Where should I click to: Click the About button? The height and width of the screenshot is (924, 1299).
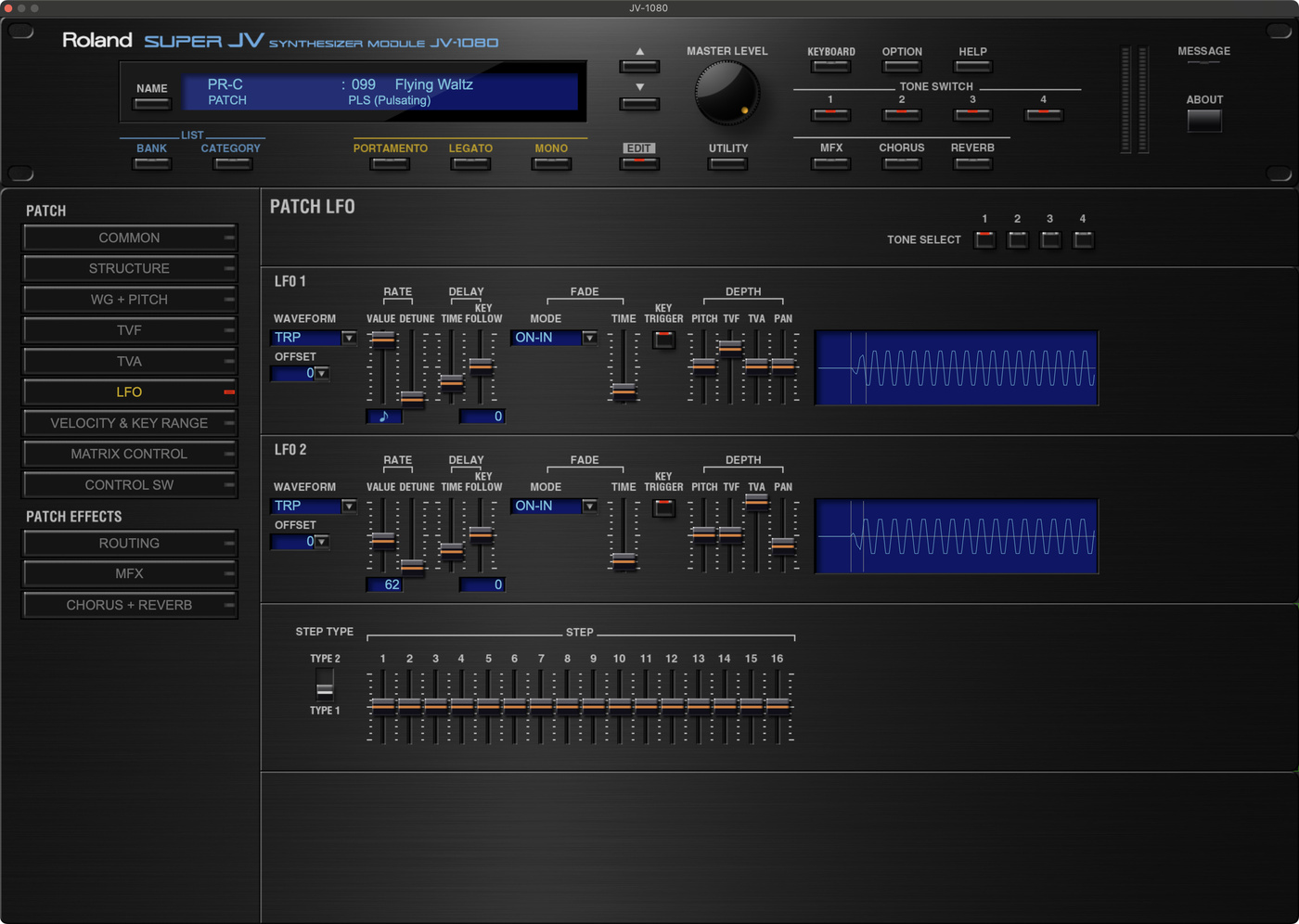[1204, 121]
